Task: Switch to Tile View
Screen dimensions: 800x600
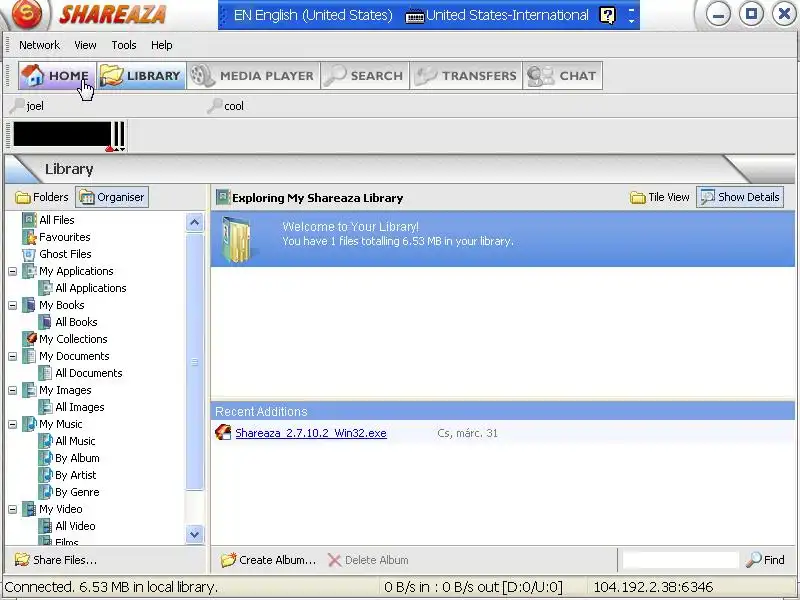Action: click(660, 197)
